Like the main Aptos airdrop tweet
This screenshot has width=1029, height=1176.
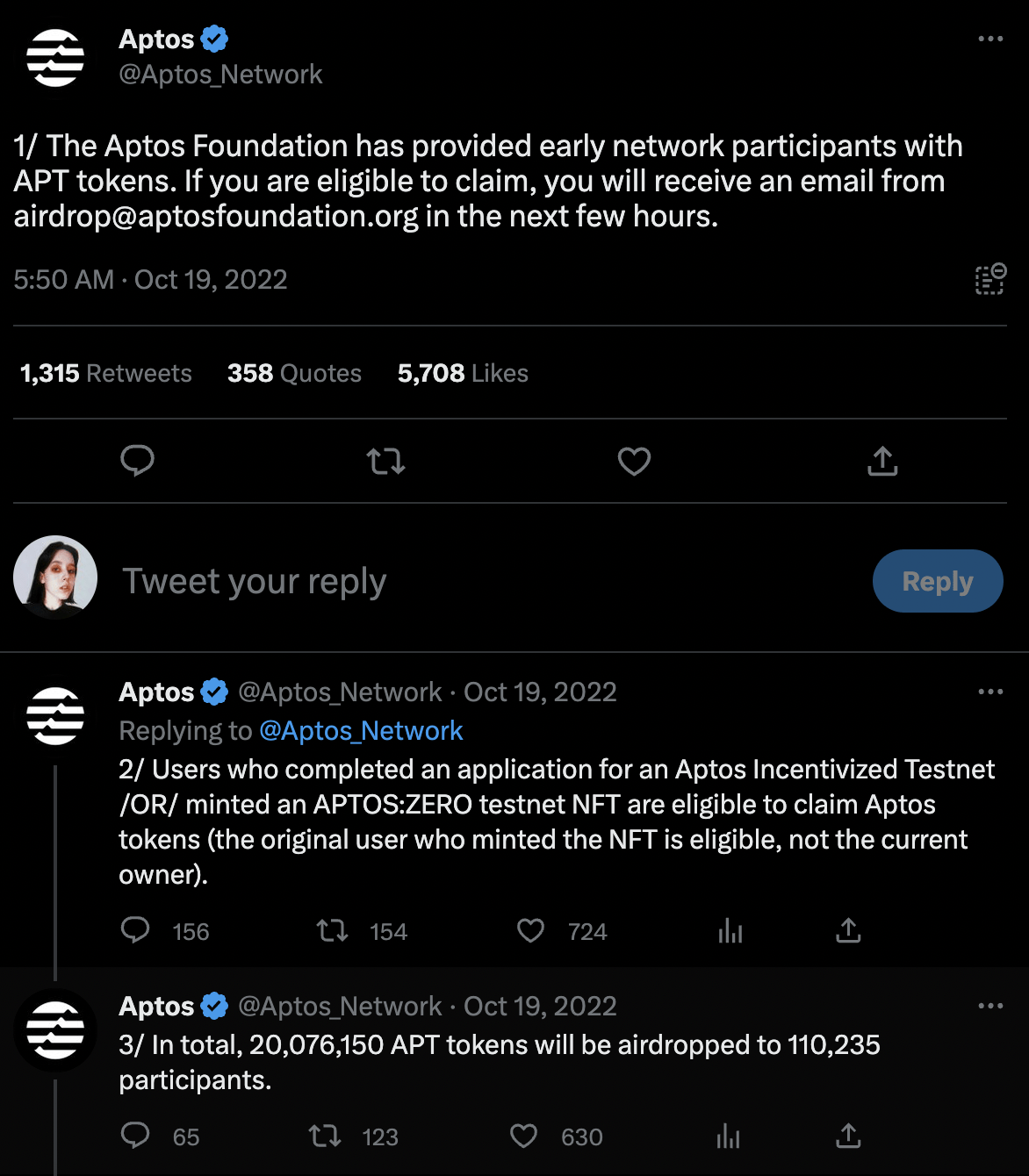pos(634,461)
